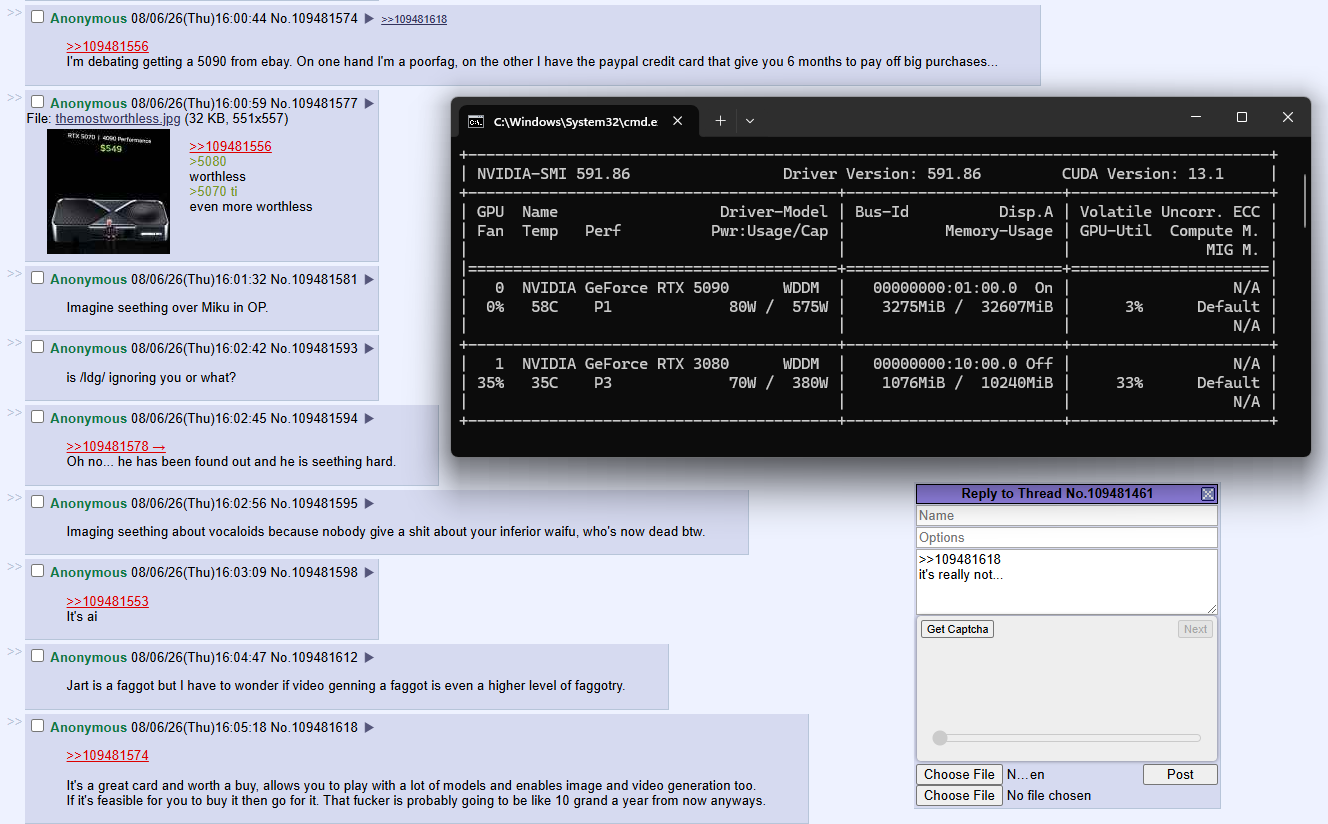Click the captcha slider track
The image size is (1328, 824).
coord(1067,738)
